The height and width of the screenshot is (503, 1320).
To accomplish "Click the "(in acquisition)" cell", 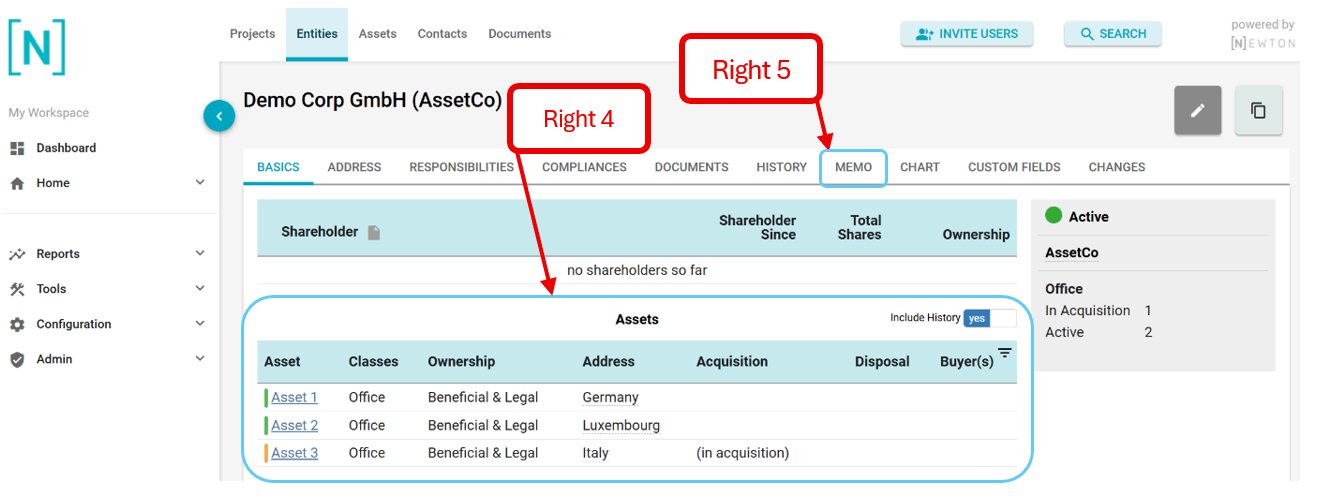I will pos(743,453).
